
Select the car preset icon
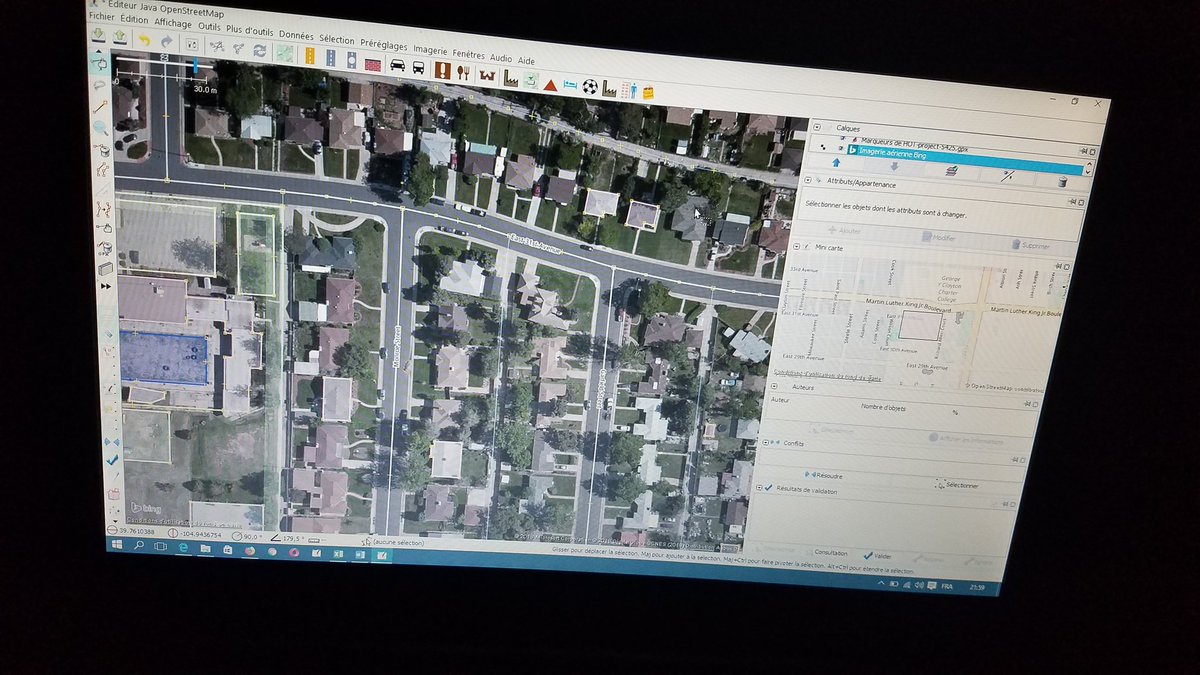[x=397, y=65]
